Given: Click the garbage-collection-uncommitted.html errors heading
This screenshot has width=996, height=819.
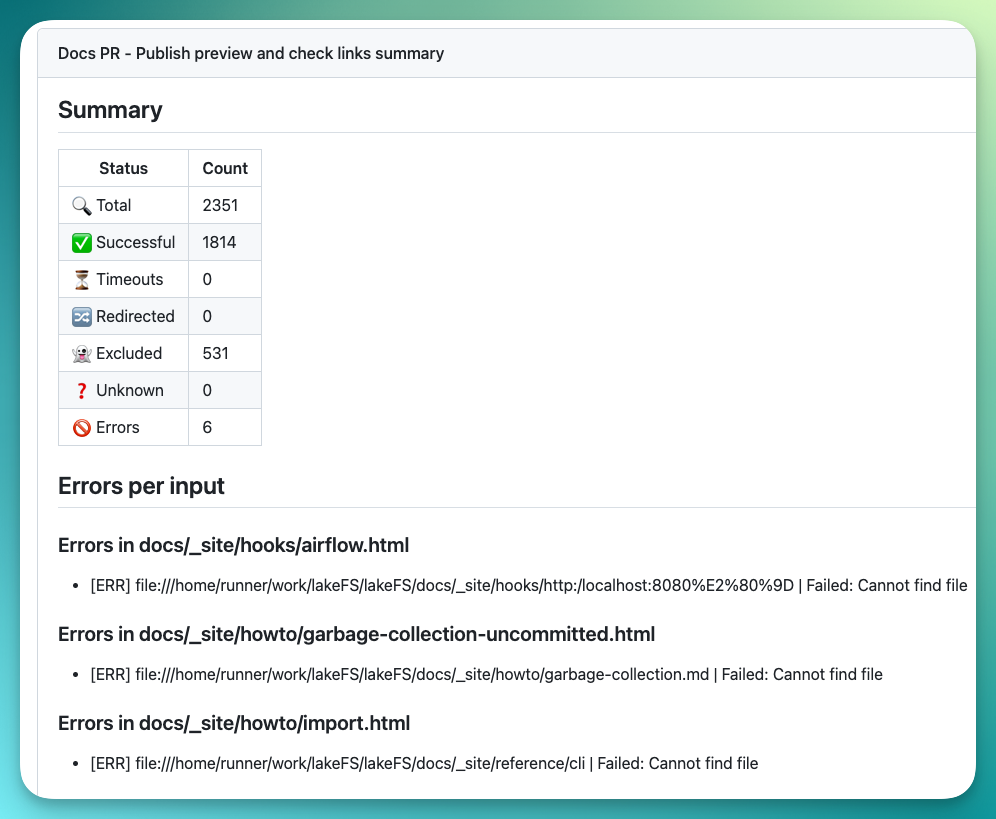Looking at the screenshot, I should [x=356, y=634].
